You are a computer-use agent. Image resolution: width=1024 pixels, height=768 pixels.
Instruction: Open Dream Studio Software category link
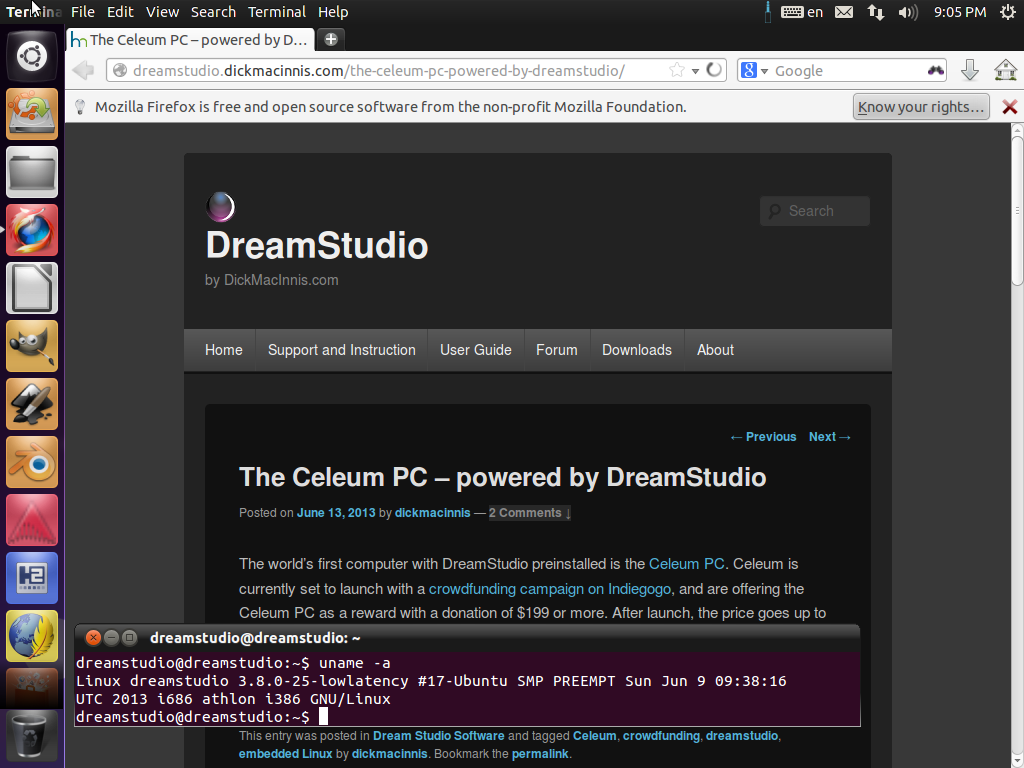click(438, 735)
